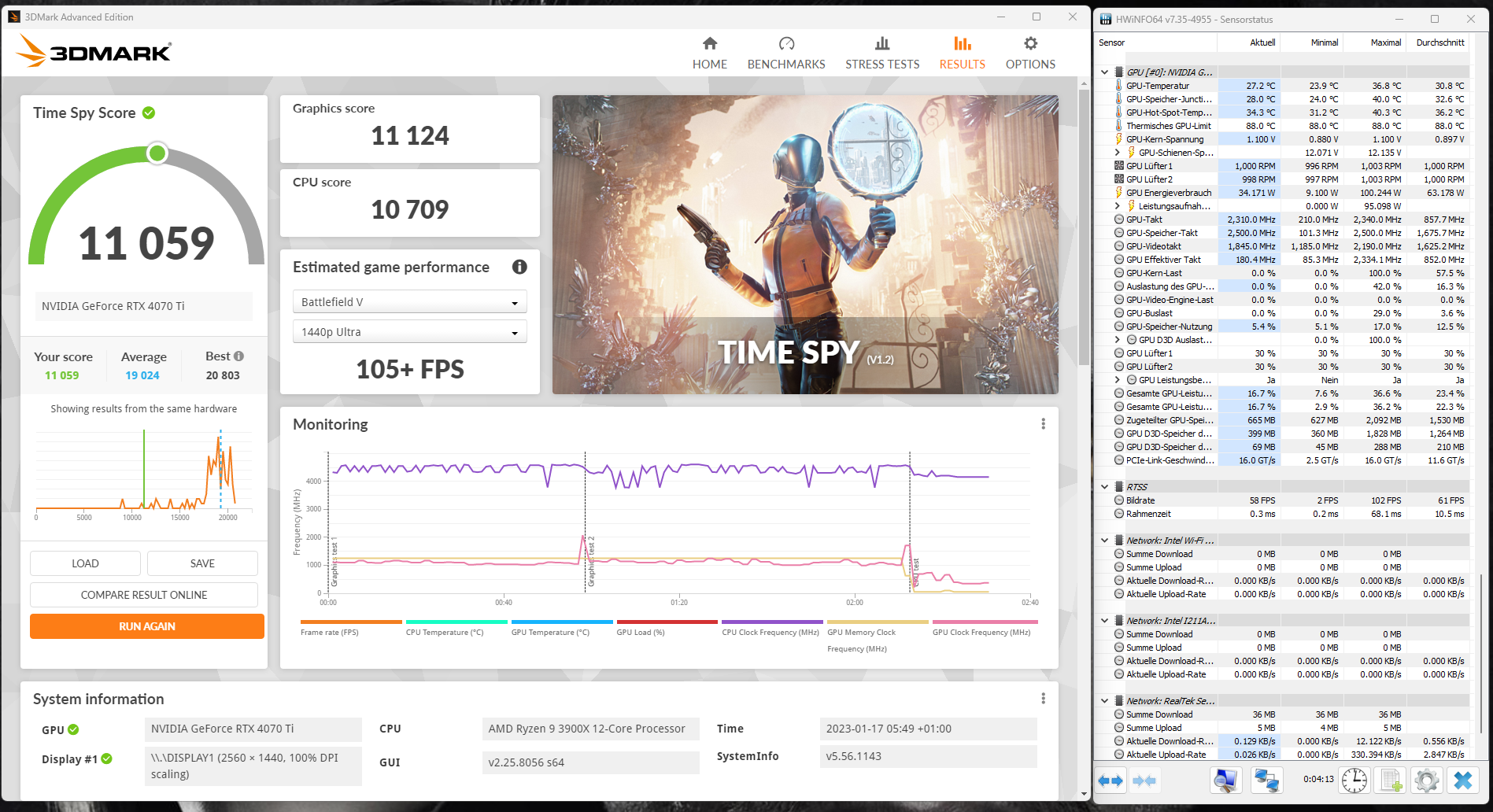Open the Battlefield V game dropdown
Image resolution: width=1493 pixels, height=812 pixels.
click(x=409, y=302)
